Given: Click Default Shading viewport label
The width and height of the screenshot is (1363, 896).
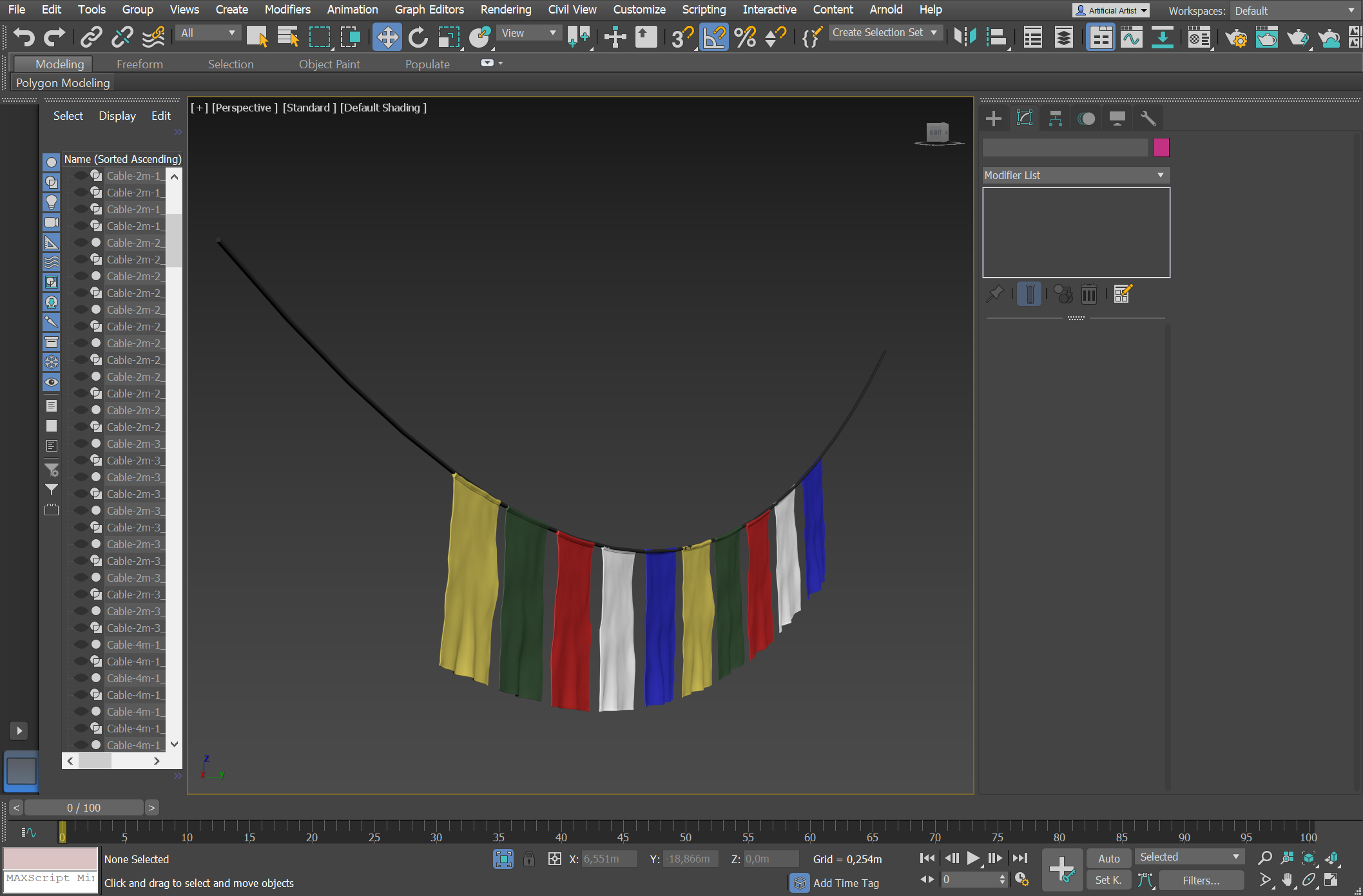Looking at the screenshot, I should [x=383, y=108].
